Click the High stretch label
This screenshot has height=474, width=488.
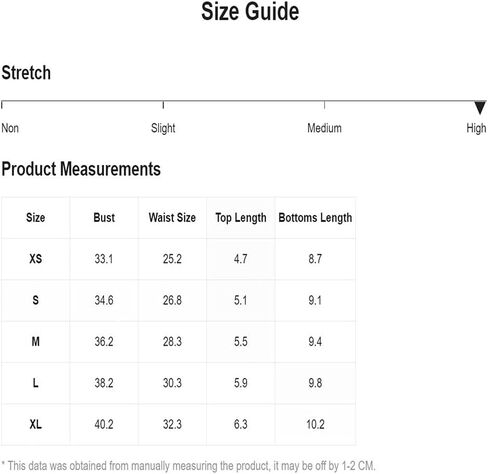coord(476,128)
